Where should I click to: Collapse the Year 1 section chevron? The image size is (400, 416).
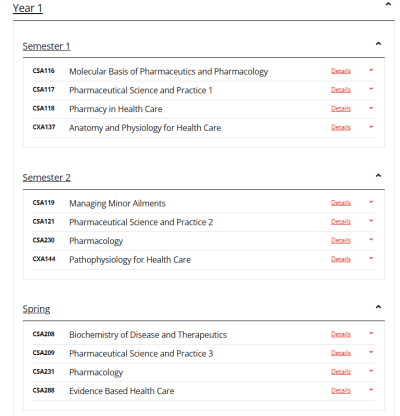tap(388, 4)
